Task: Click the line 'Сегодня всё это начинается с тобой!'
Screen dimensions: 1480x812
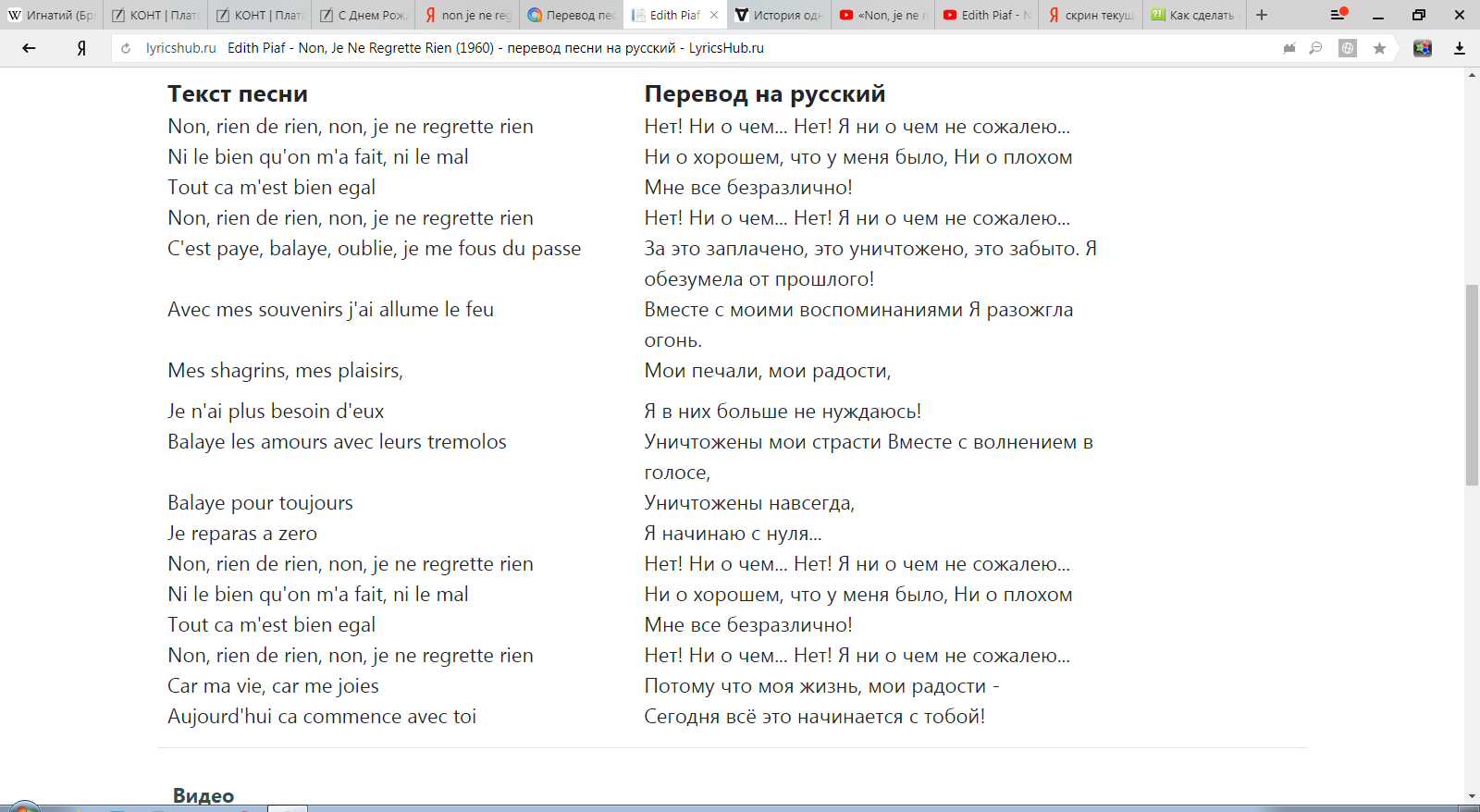Action: pos(815,717)
